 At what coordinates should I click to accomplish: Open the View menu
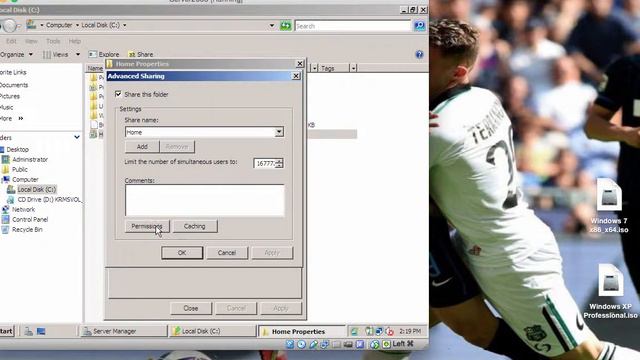[31, 41]
